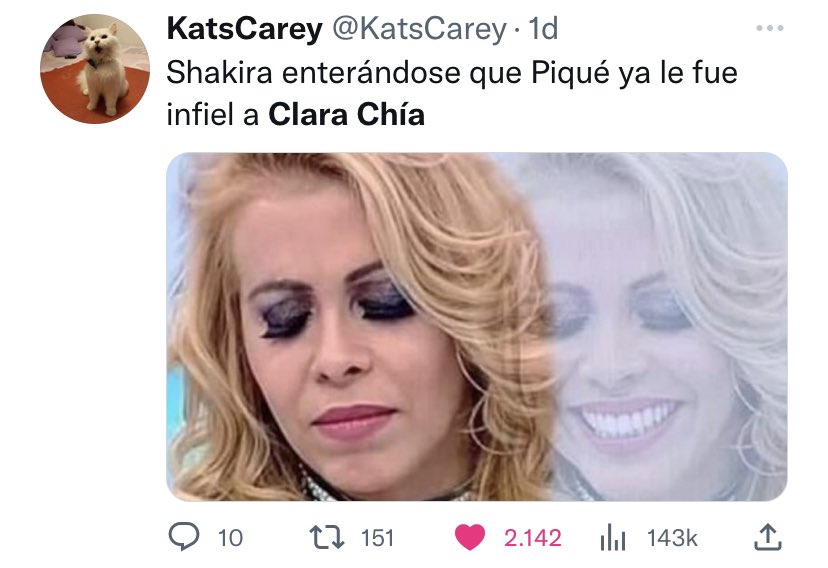Open the three-dot more options menu

(769, 28)
